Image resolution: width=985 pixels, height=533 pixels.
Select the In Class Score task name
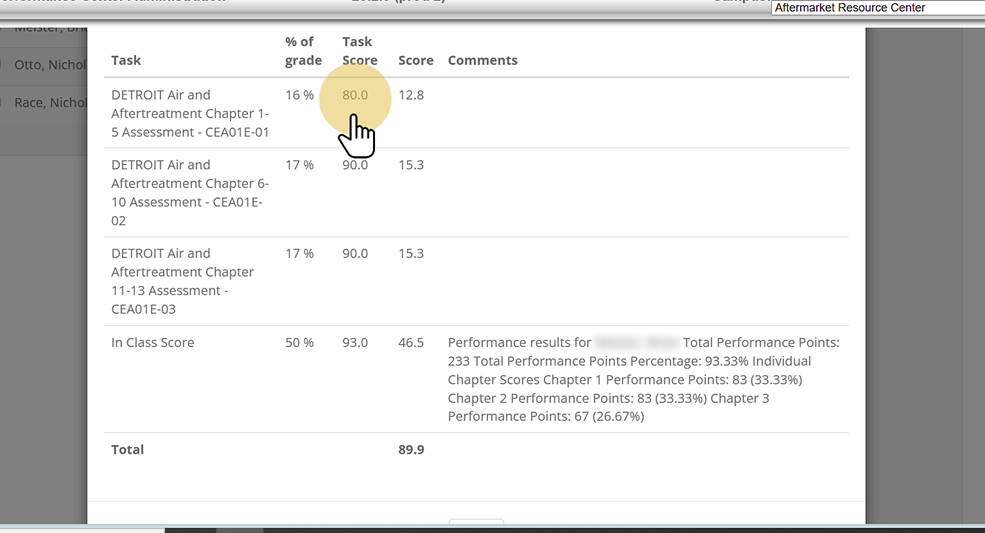pyautogui.click(x=153, y=343)
